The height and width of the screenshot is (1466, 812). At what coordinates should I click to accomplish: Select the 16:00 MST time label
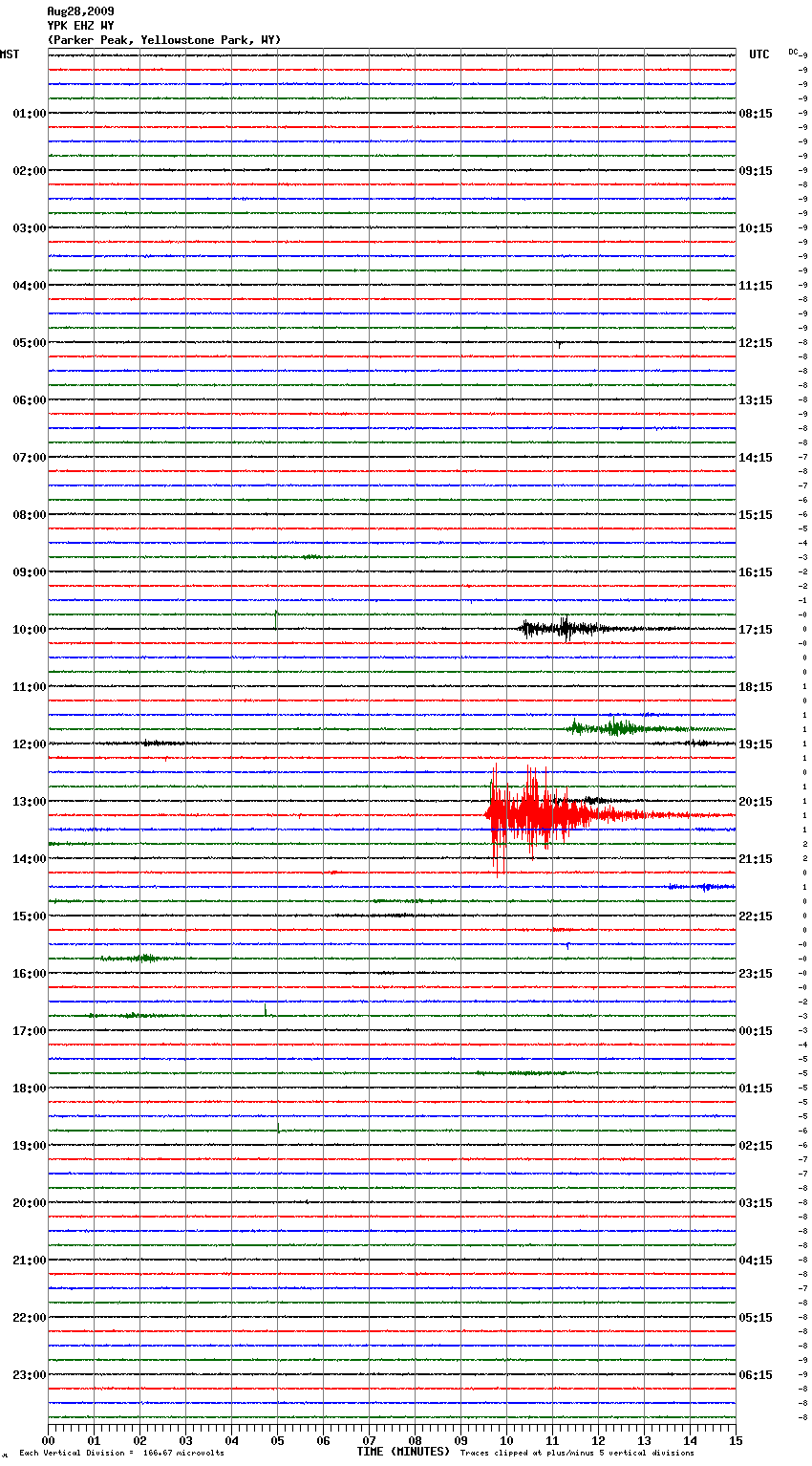[30, 974]
